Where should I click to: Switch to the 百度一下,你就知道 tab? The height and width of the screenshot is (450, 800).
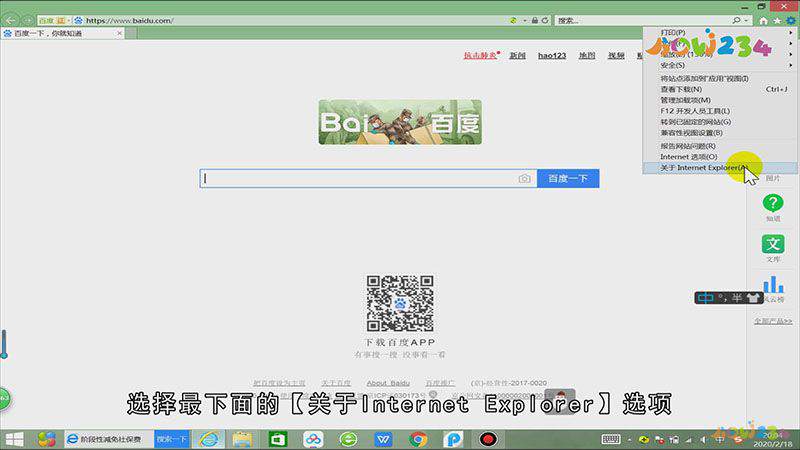pos(63,33)
